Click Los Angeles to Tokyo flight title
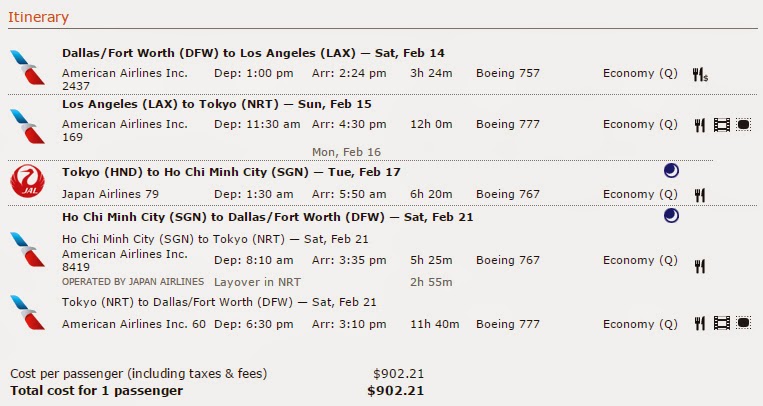763x406 pixels. pos(217,104)
